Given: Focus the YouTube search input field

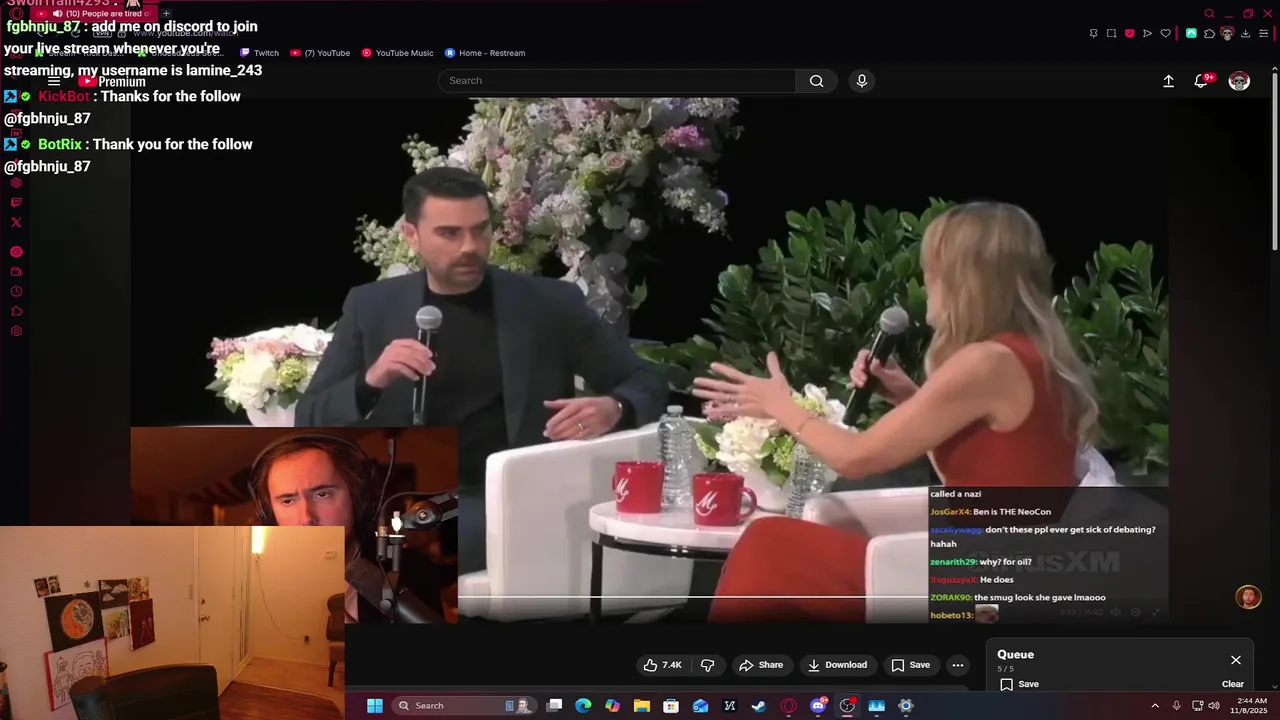Looking at the screenshot, I should coord(617,81).
